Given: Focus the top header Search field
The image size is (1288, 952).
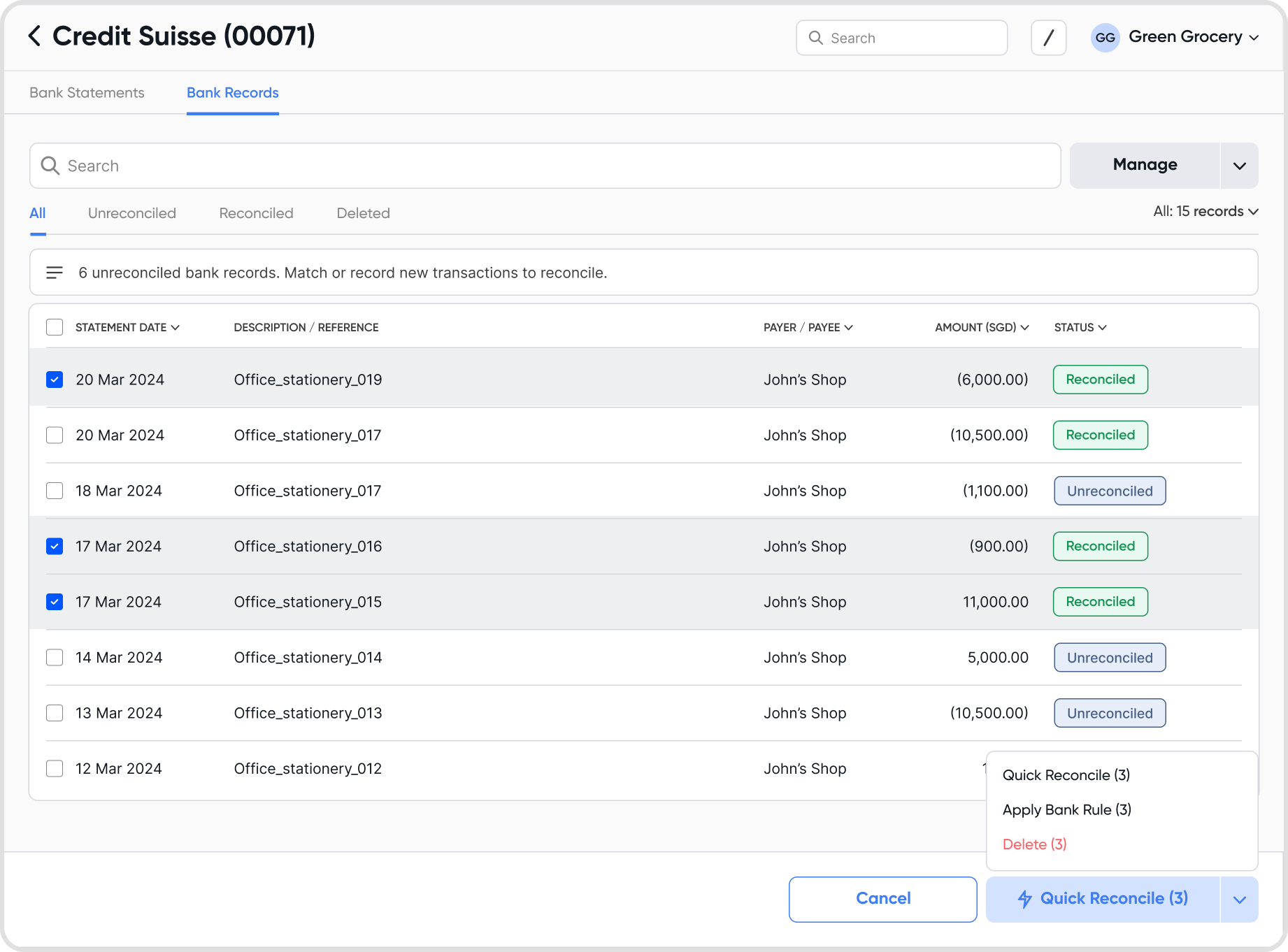Looking at the screenshot, I should [902, 38].
